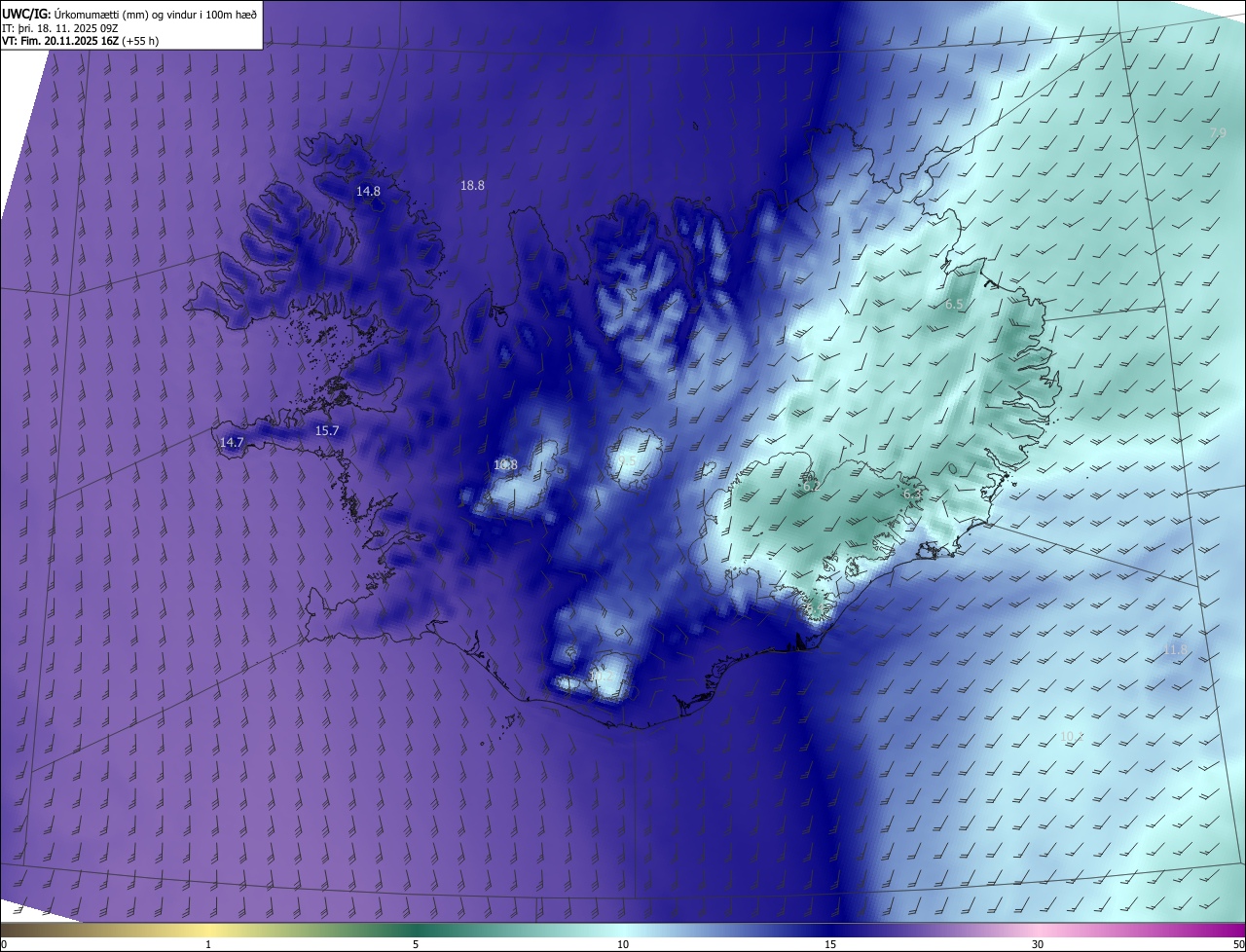The height and width of the screenshot is (952, 1246).
Task: Click the 6.3 value label on the map
Action: tap(912, 494)
